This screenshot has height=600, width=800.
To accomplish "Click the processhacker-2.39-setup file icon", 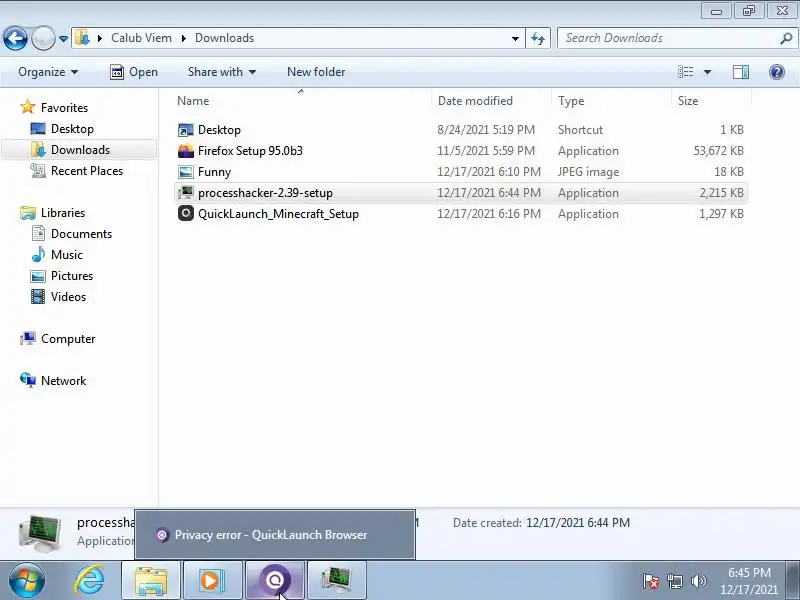I will coord(186,192).
